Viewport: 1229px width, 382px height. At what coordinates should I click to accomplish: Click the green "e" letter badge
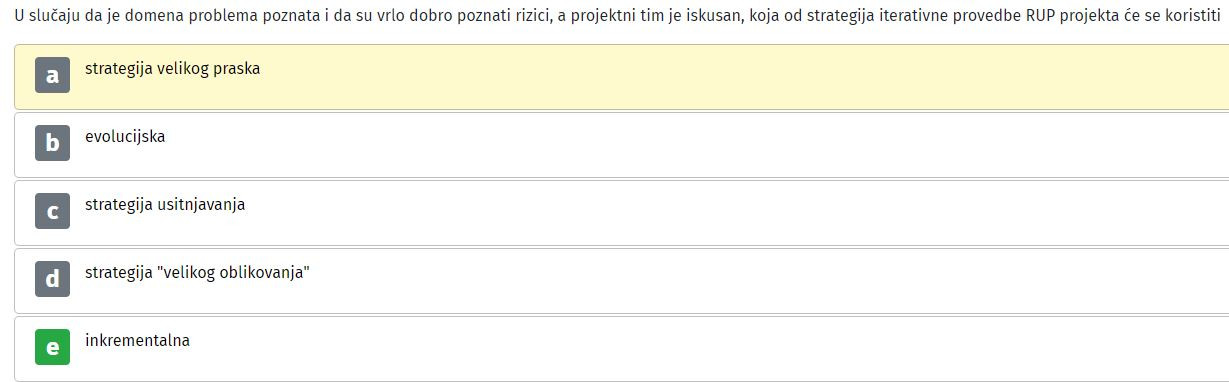click(x=52, y=347)
